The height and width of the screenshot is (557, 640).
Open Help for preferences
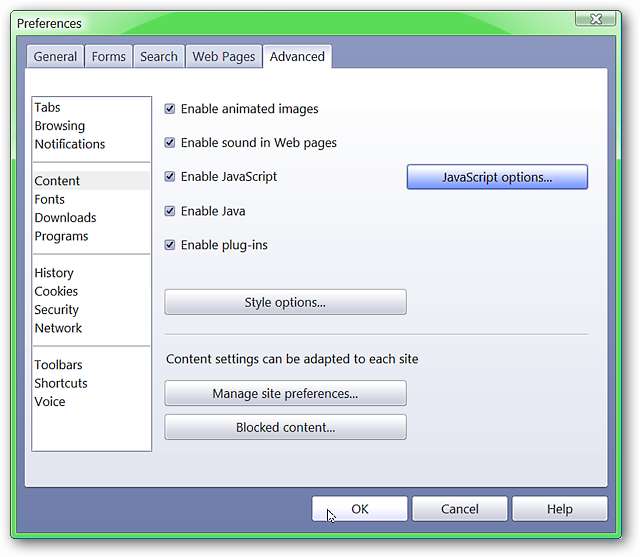559,509
